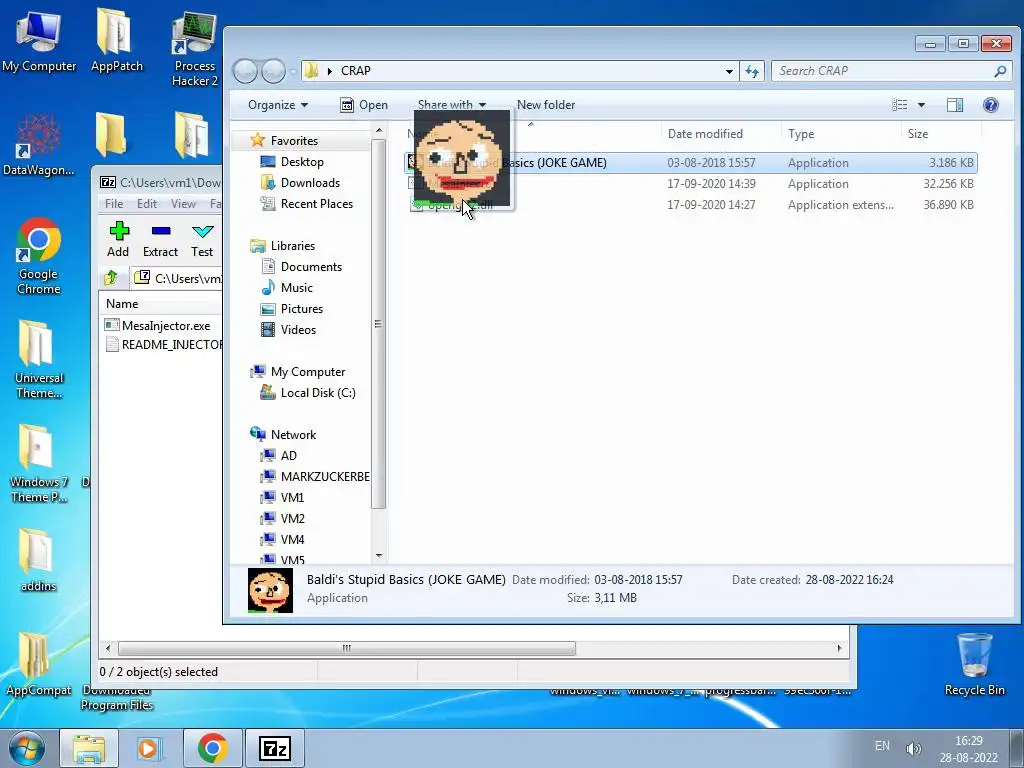Switch to 7-Zip taskbar button
Image resolution: width=1024 pixels, height=768 pixels.
coord(275,748)
